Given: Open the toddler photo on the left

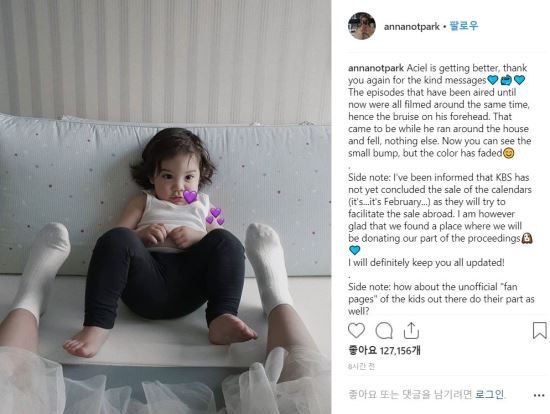Looking at the screenshot, I should click(x=166, y=207).
